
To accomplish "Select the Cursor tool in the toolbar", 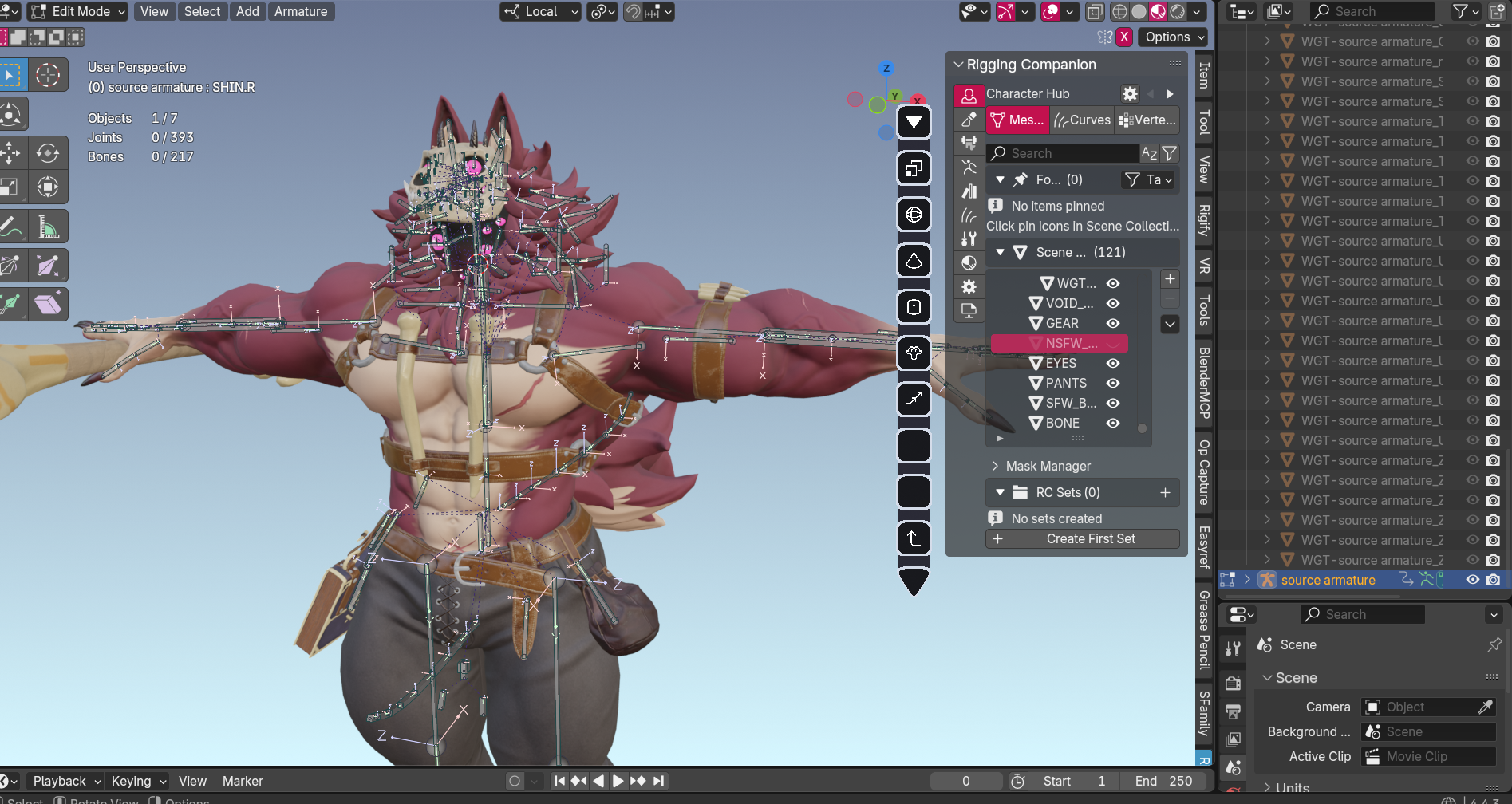I will [47, 75].
